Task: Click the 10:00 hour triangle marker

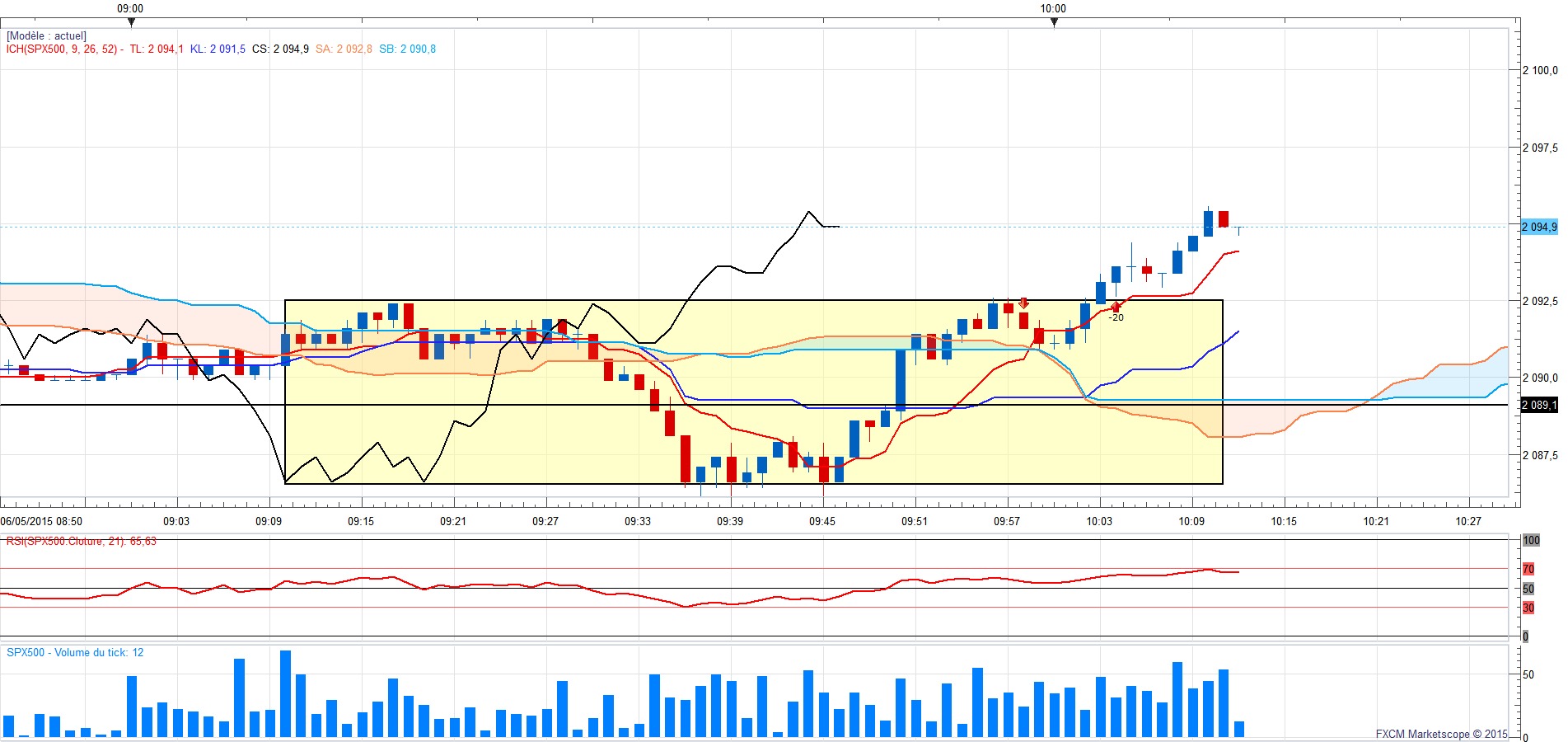Action: [x=1054, y=22]
